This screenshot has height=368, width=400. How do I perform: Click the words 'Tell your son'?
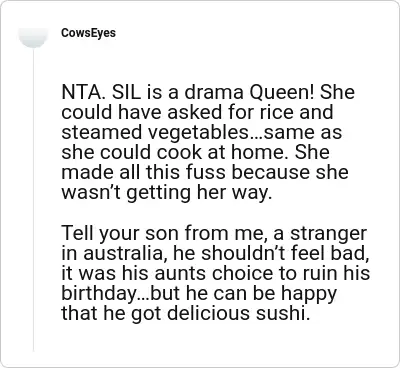coord(121,234)
